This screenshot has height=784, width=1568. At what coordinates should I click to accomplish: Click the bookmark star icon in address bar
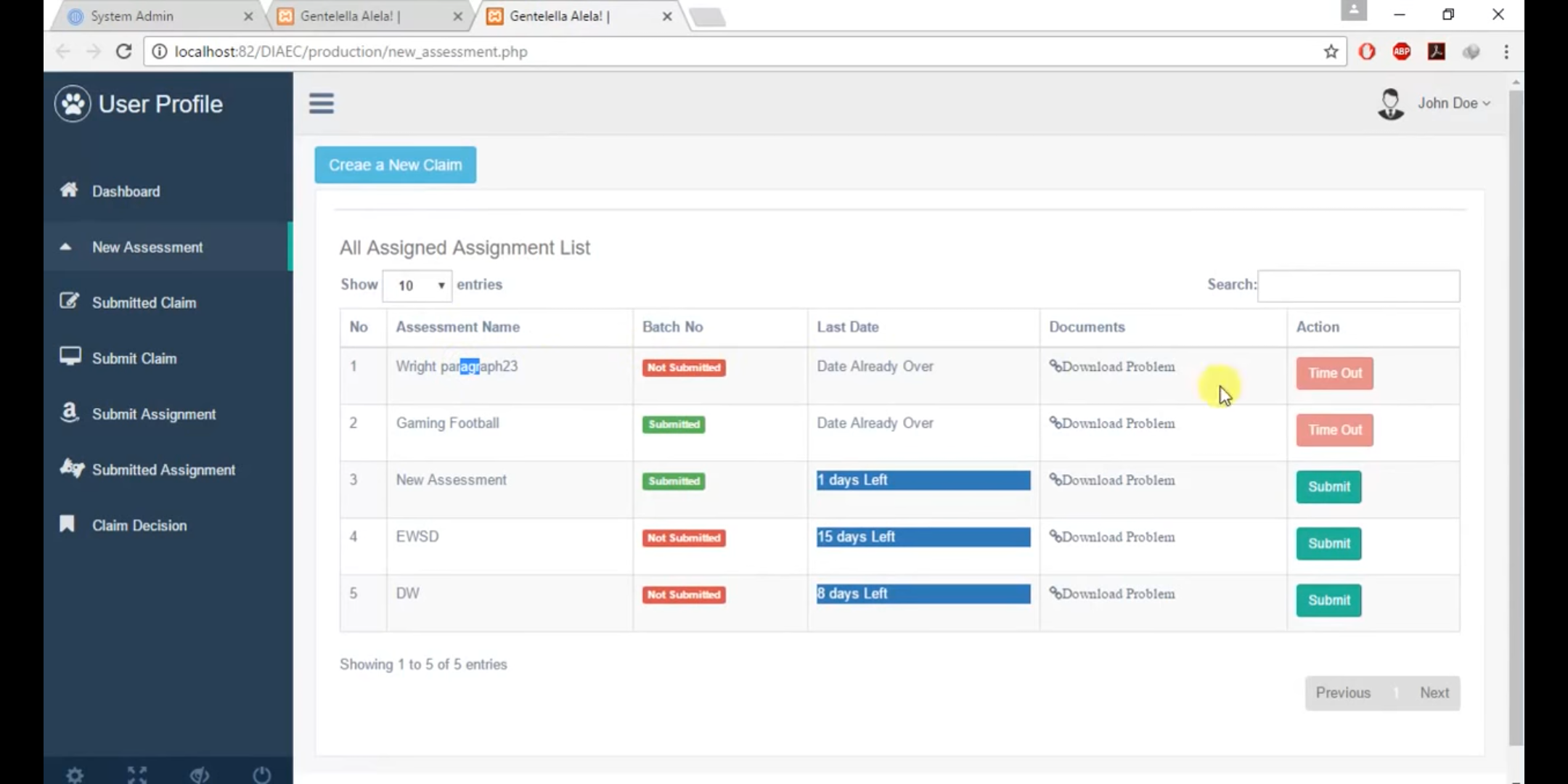[x=1331, y=52]
